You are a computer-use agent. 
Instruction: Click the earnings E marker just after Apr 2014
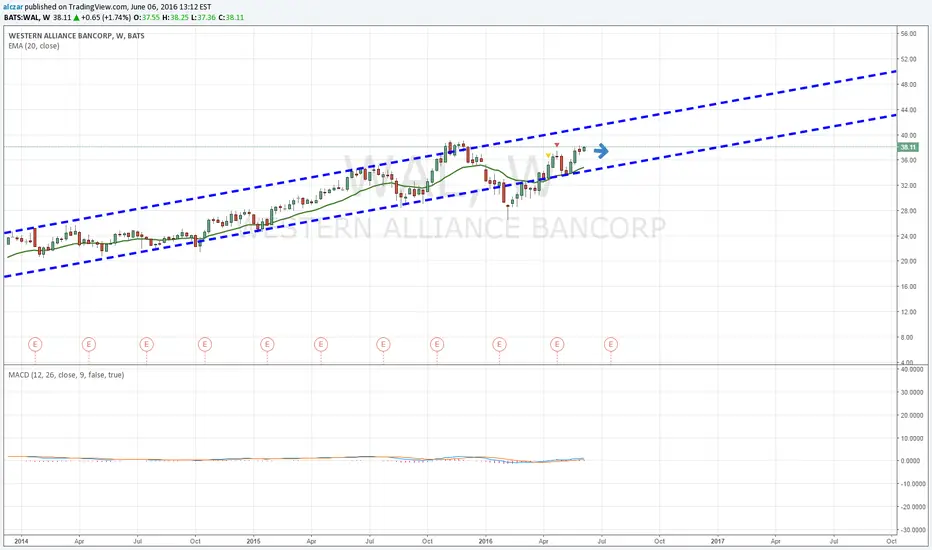[89, 344]
